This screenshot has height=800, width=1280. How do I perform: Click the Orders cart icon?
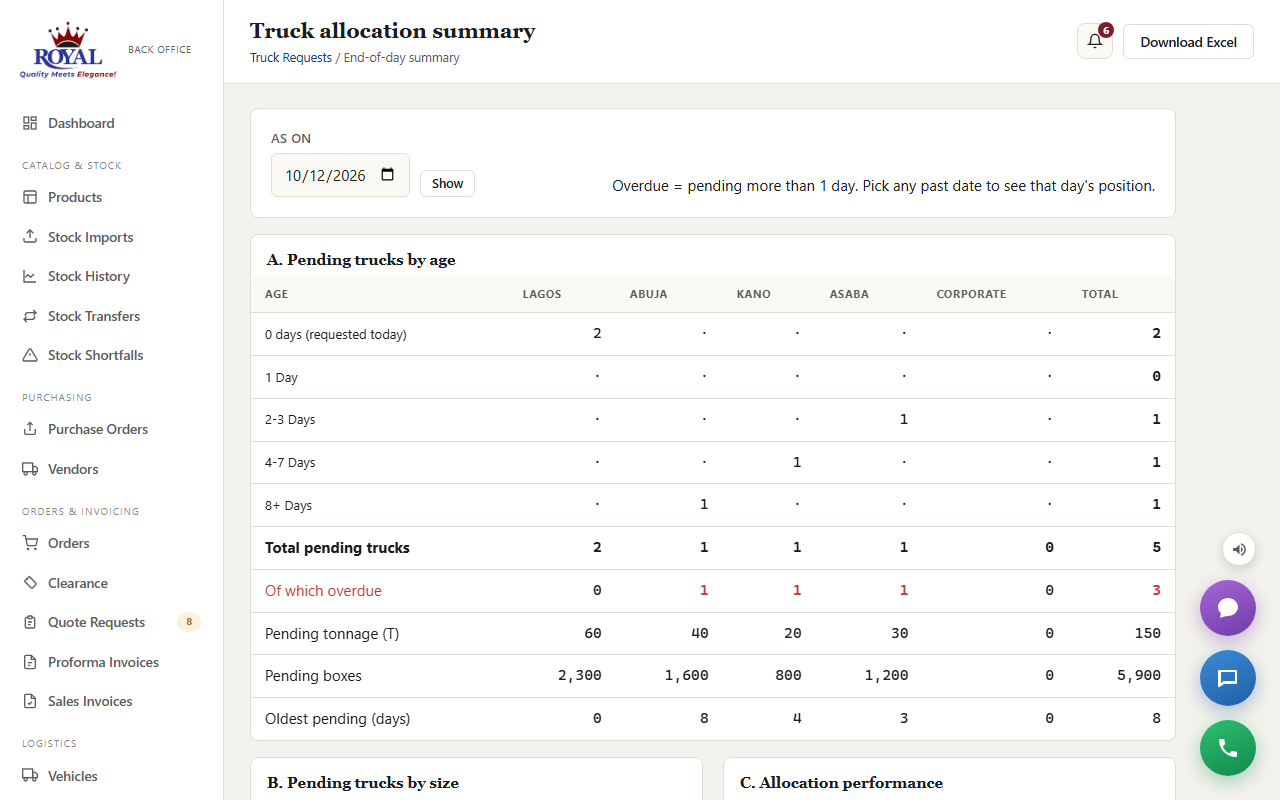[x=30, y=543]
